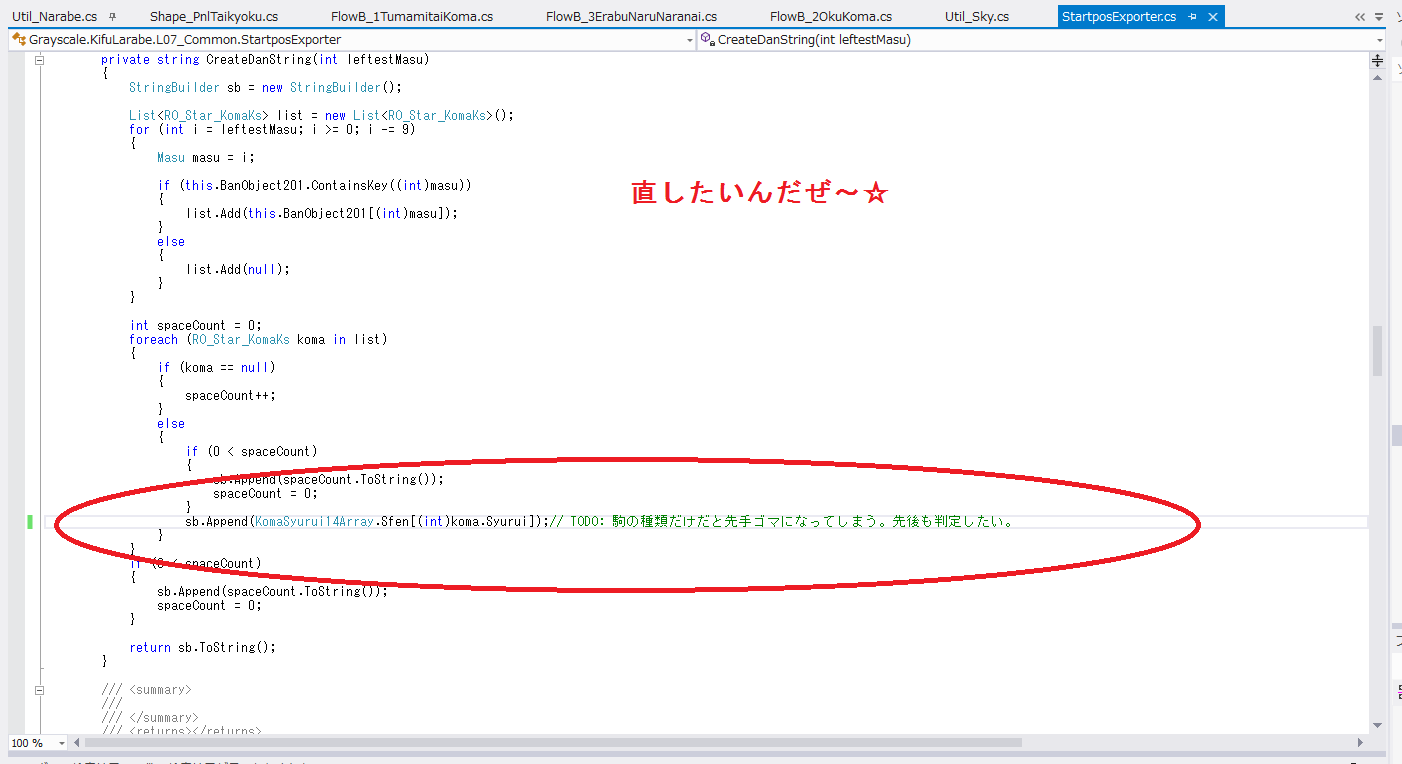Click the class icon beside Grayscale.KifuLarabe.L07_Common
Viewport: 1402px width, 764px height.
pyautogui.click(x=20, y=40)
